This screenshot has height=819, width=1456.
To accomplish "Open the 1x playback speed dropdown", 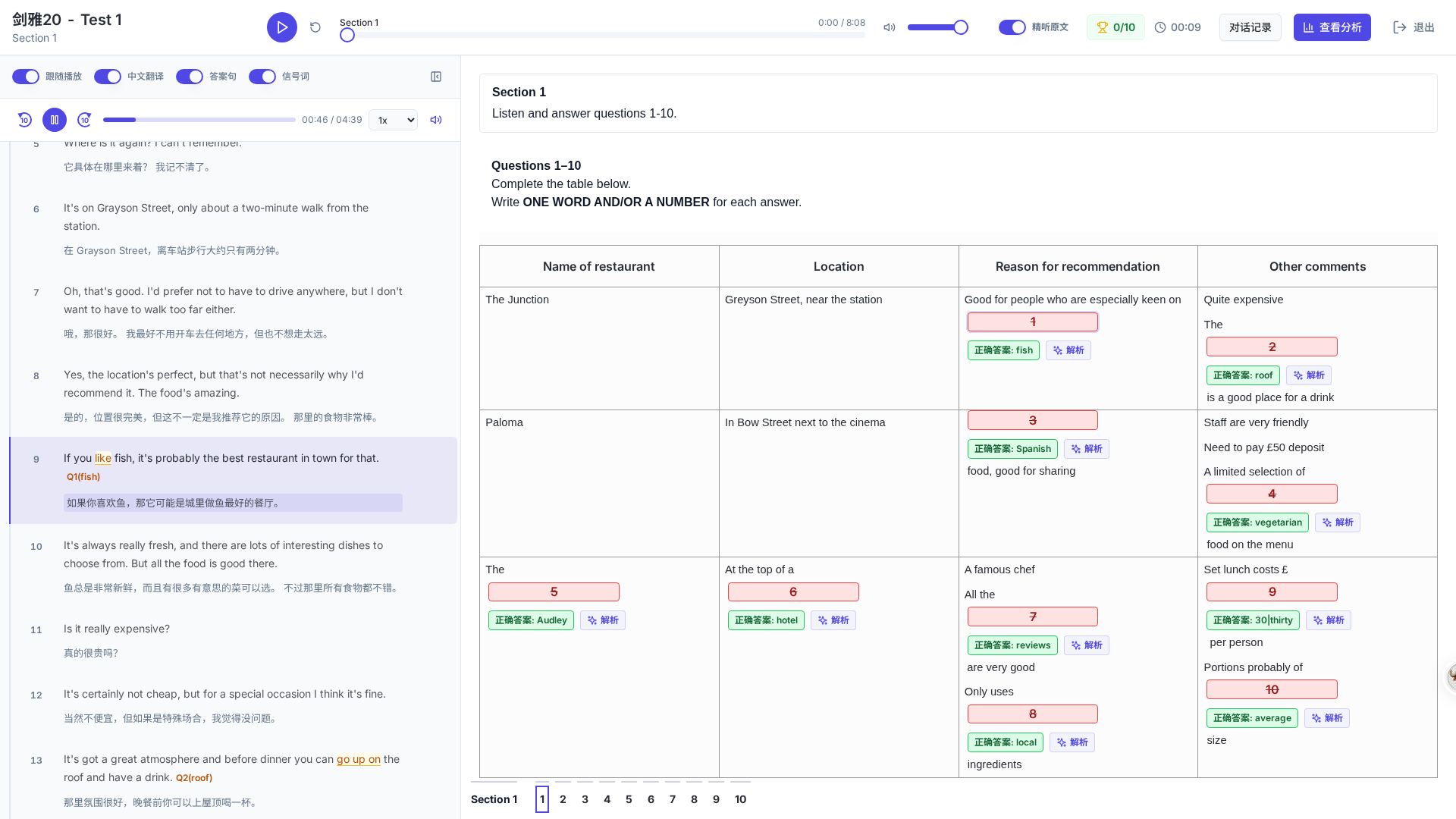I will 393,120.
